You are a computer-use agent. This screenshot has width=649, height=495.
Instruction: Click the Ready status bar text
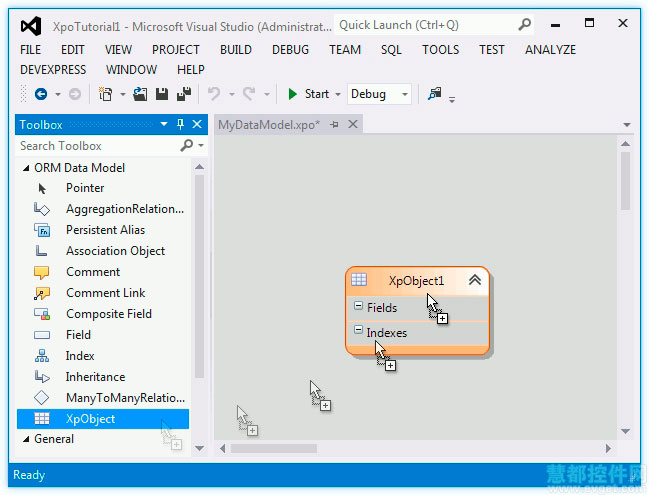pos(29,475)
